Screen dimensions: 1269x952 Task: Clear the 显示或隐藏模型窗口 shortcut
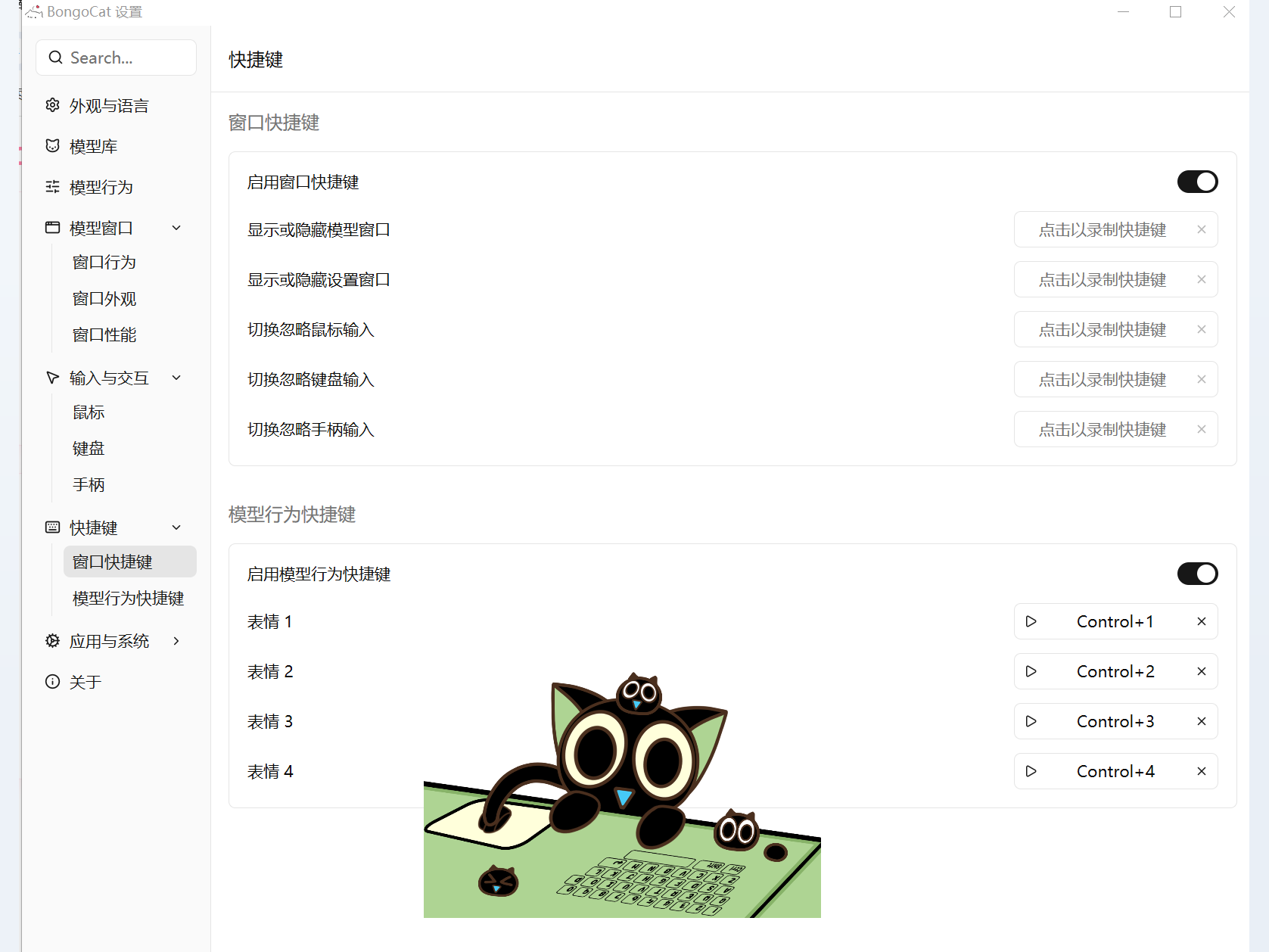click(x=1202, y=229)
